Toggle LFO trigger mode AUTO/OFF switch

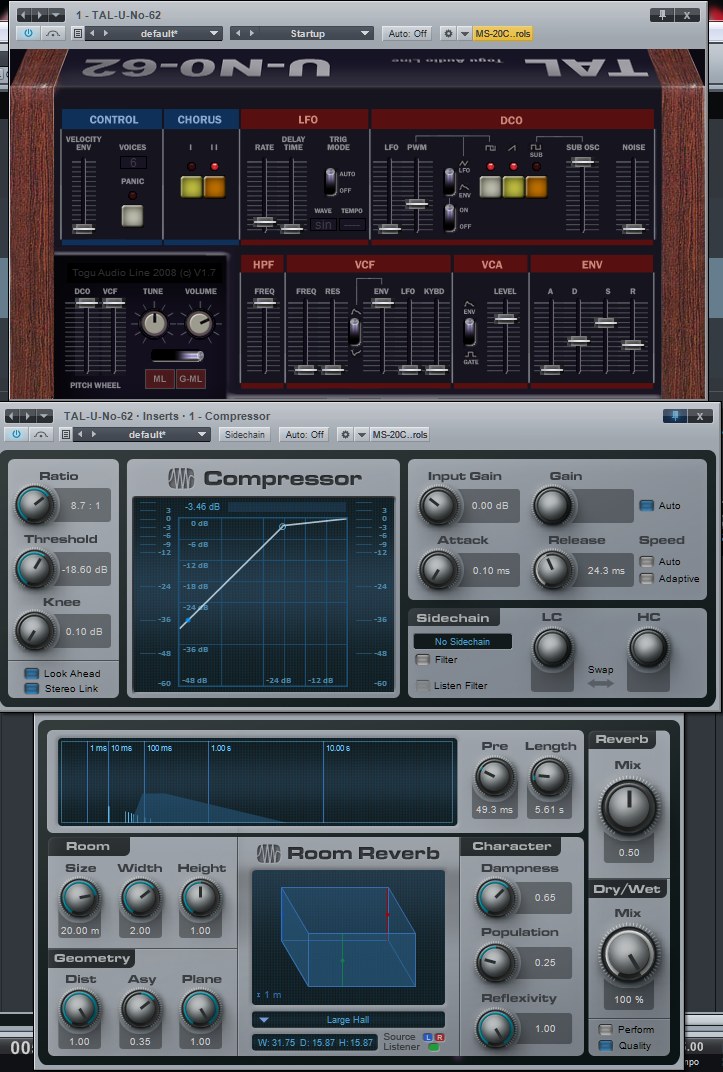pyautogui.click(x=331, y=181)
